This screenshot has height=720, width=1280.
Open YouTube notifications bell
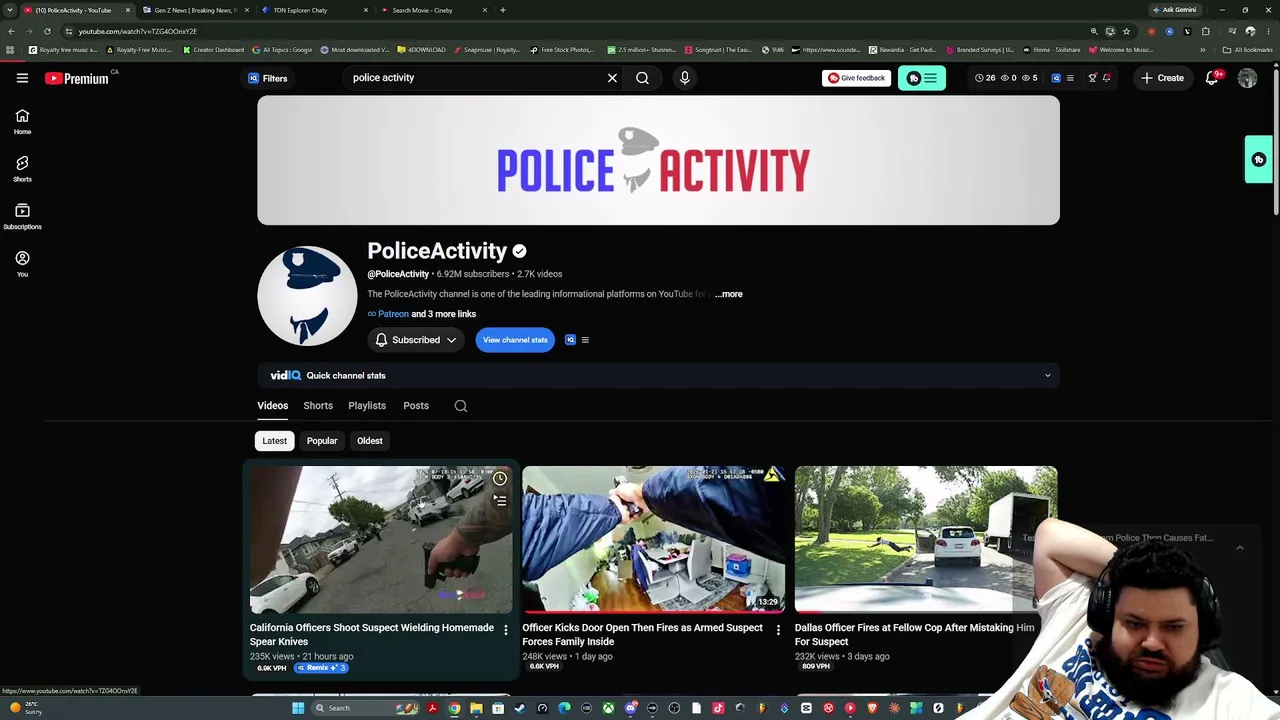1211,78
